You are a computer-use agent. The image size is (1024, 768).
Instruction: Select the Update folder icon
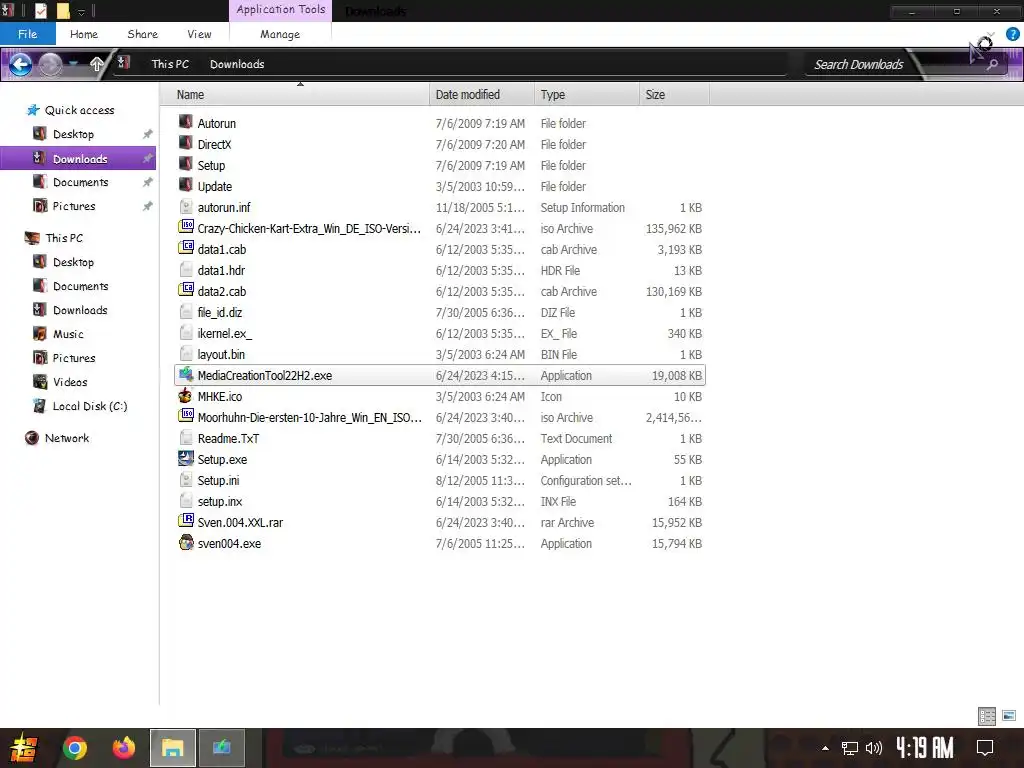click(x=185, y=185)
